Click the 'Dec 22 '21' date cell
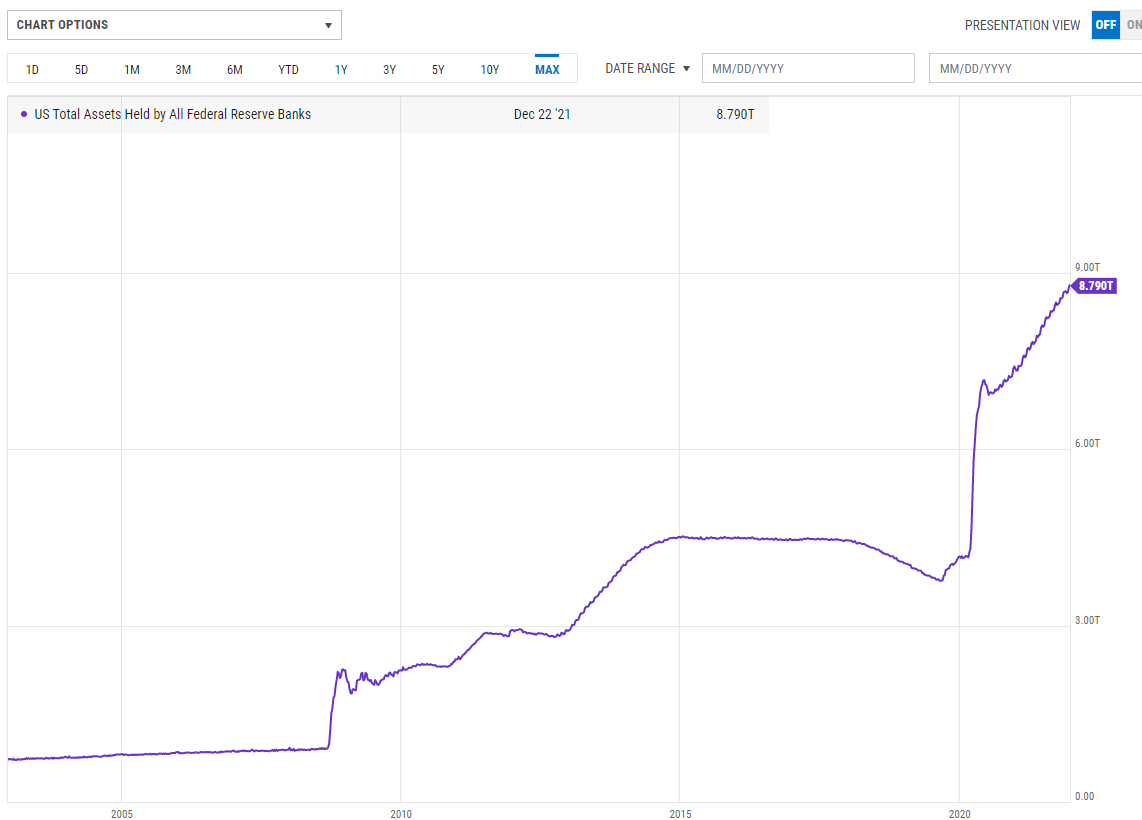This screenshot has height=820, width=1142. click(x=542, y=114)
